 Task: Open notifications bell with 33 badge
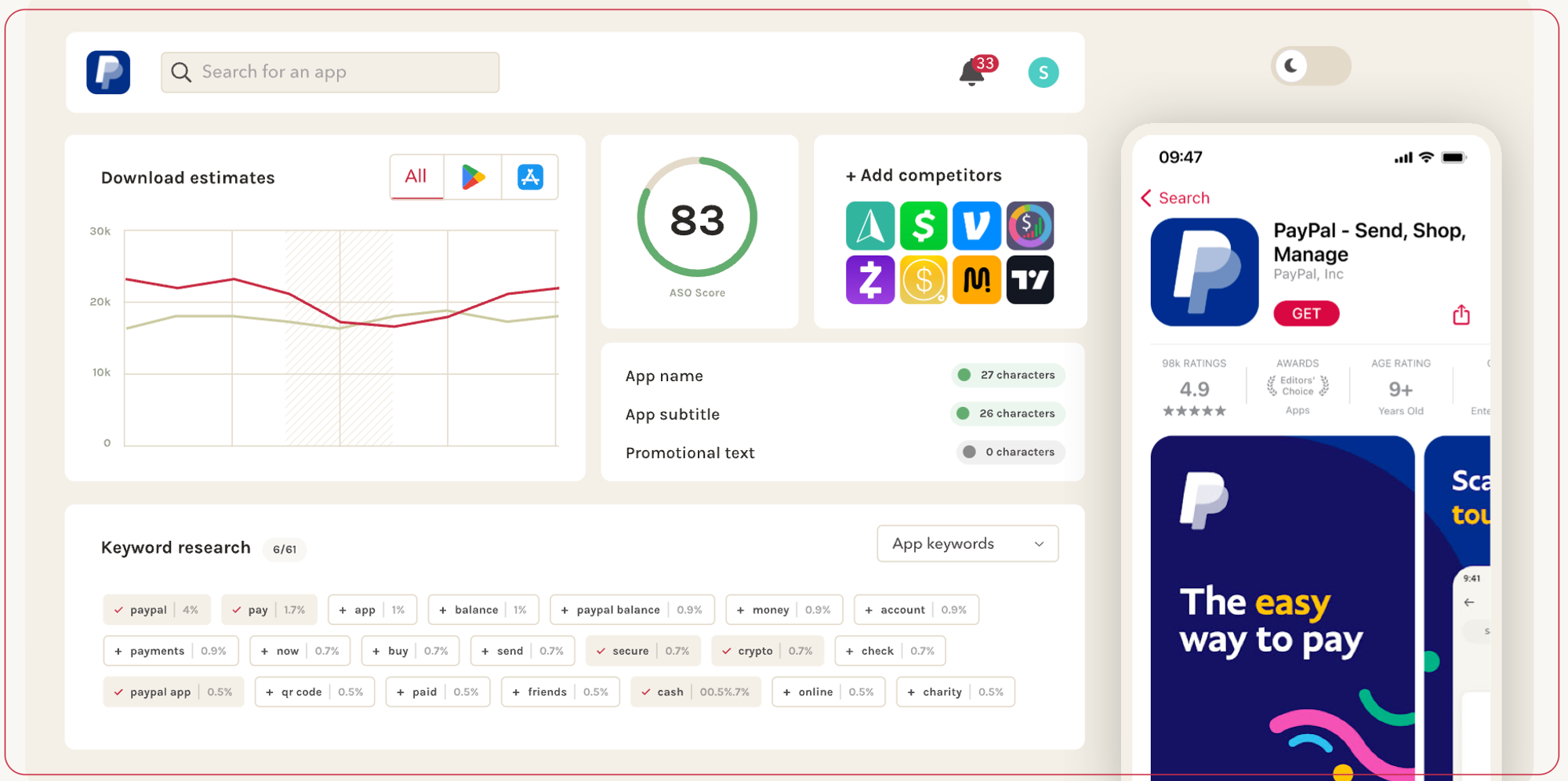tap(977, 71)
